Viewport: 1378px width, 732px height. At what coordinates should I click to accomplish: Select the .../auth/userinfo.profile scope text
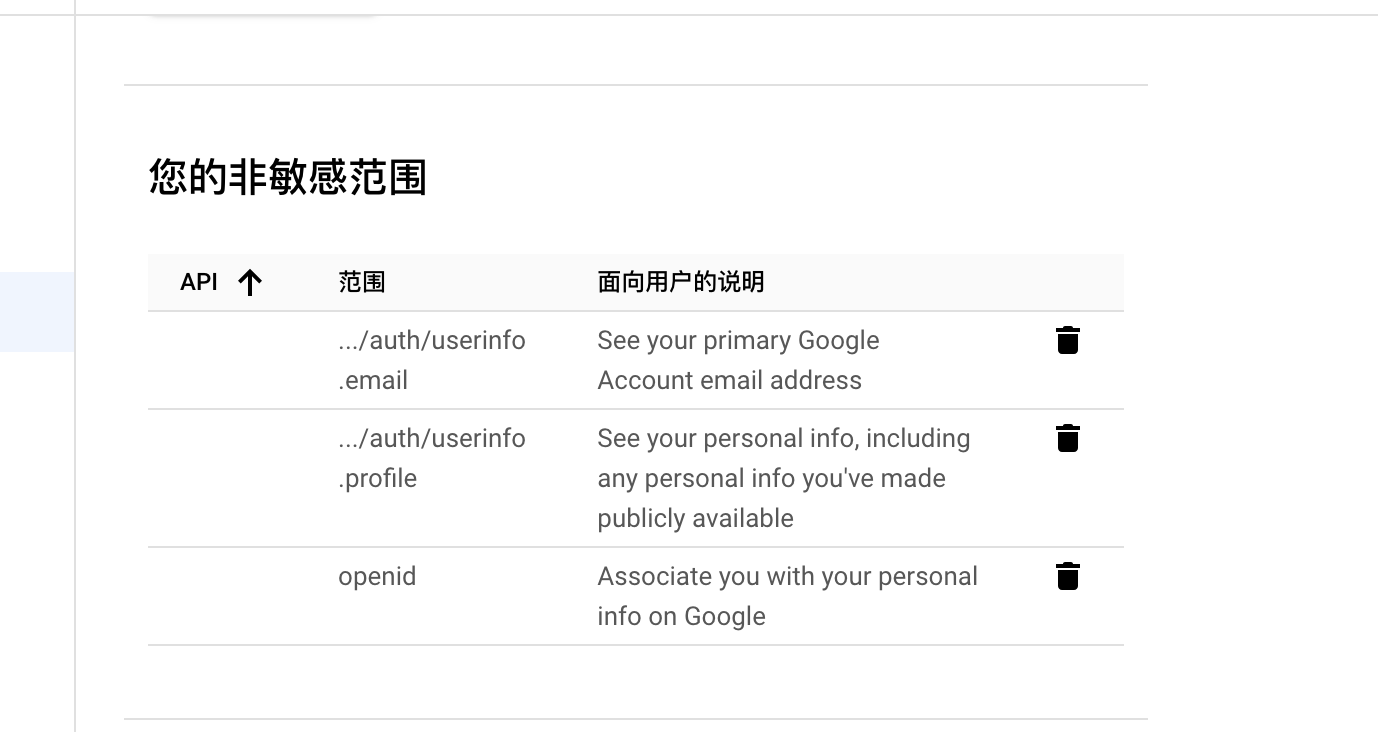(431, 458)
